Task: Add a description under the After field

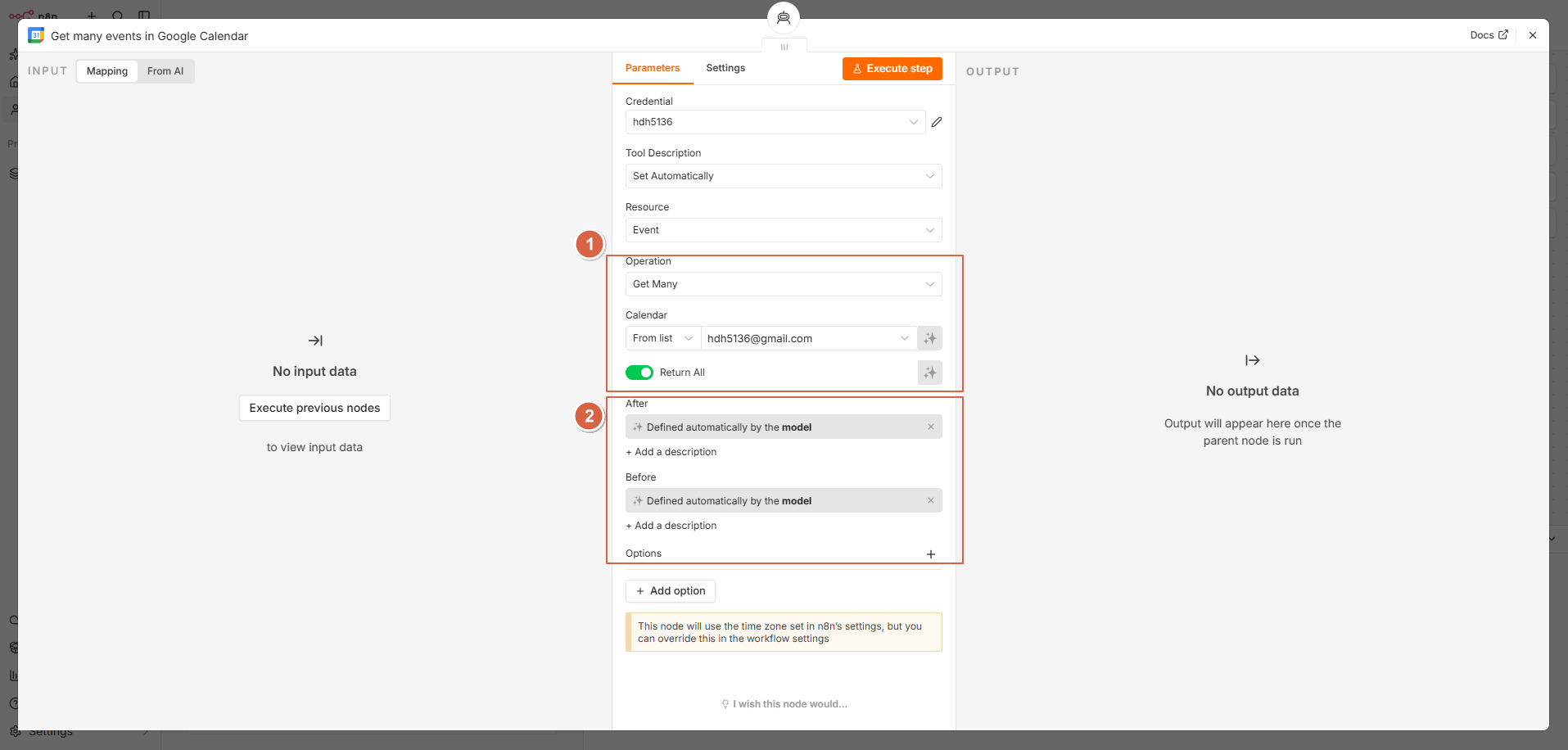Action: 671,452
